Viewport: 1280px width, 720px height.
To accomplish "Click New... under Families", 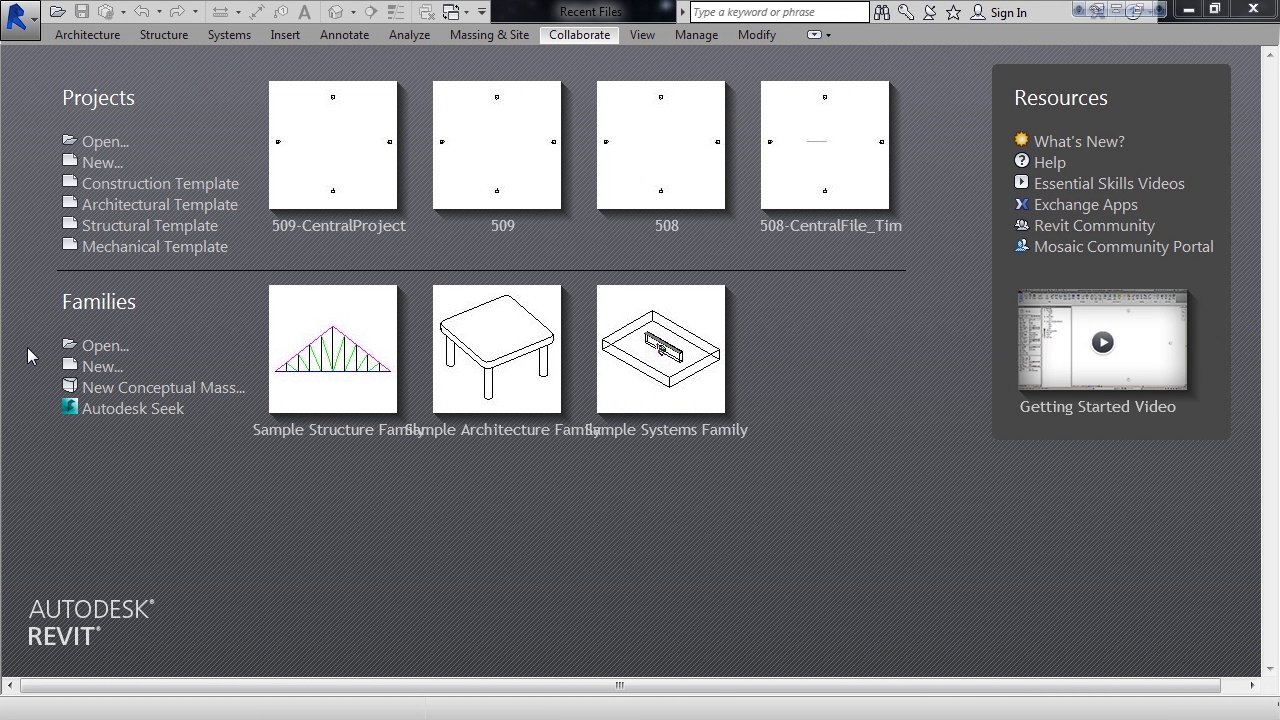I will coord(102,367).
